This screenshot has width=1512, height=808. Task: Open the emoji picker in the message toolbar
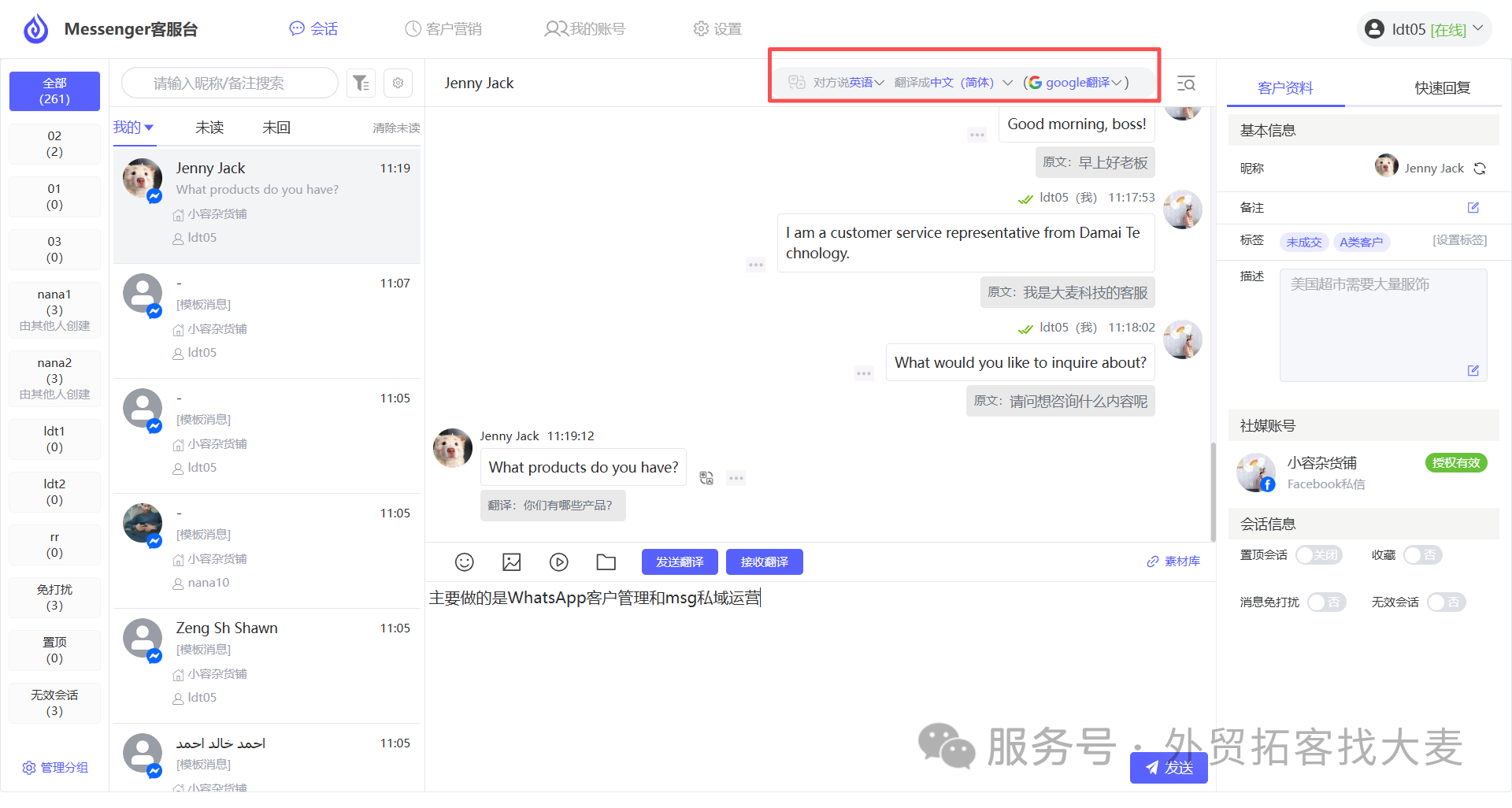point(465,562)
